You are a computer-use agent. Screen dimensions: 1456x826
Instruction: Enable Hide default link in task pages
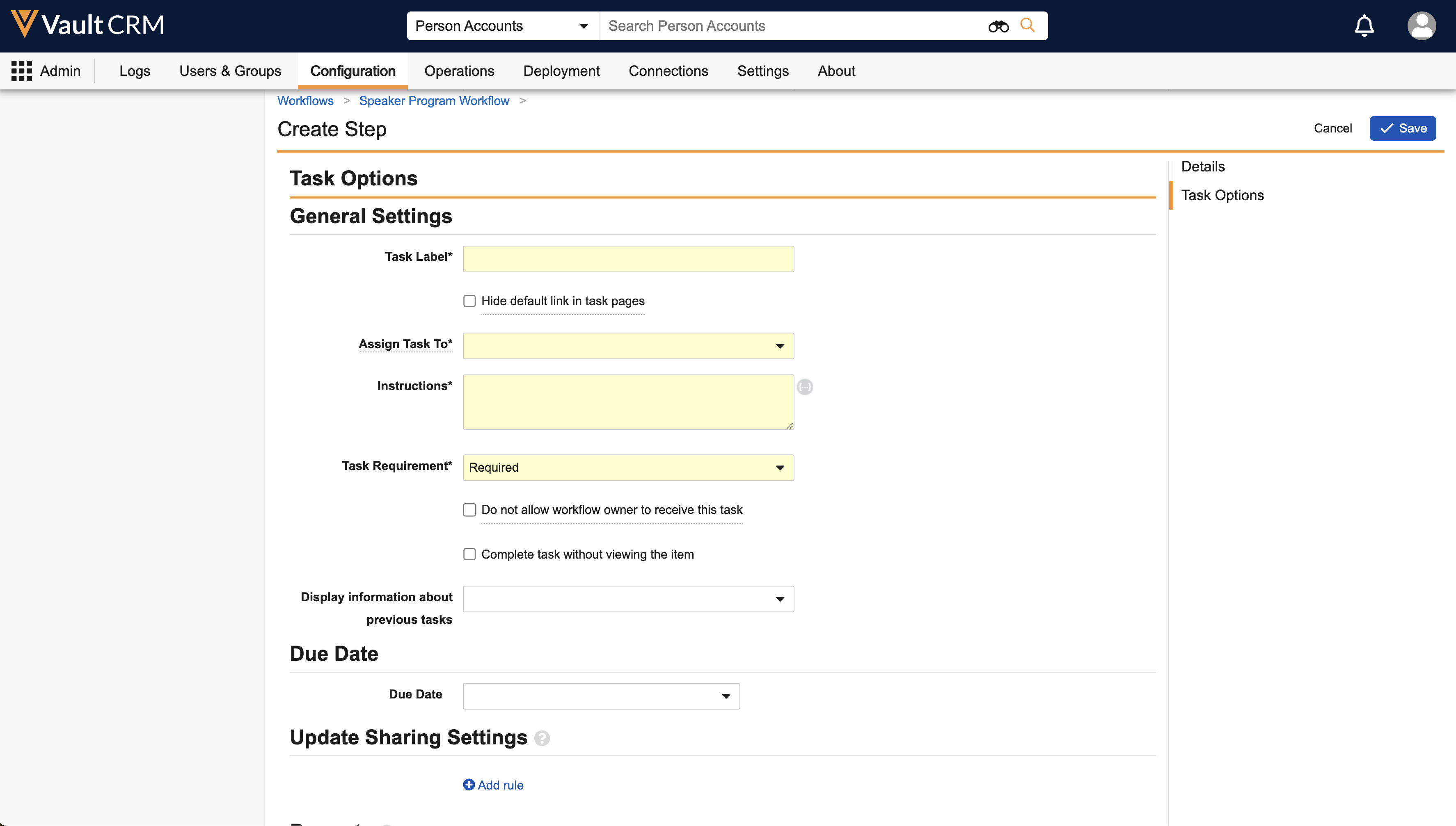(469, 301)
